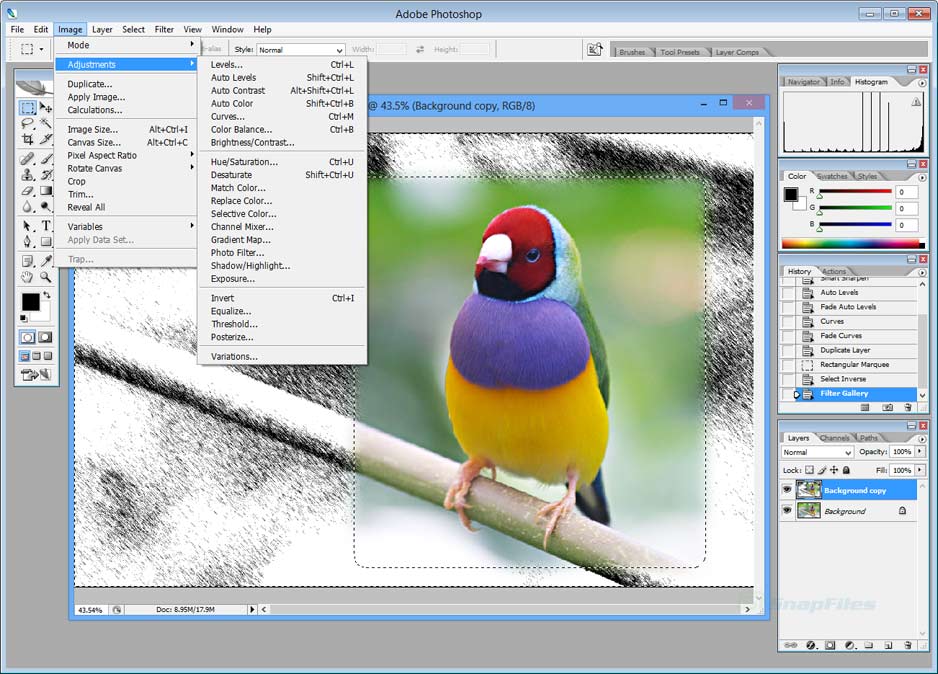
Task: Select the Crop tool
Action: click(28, 139)
